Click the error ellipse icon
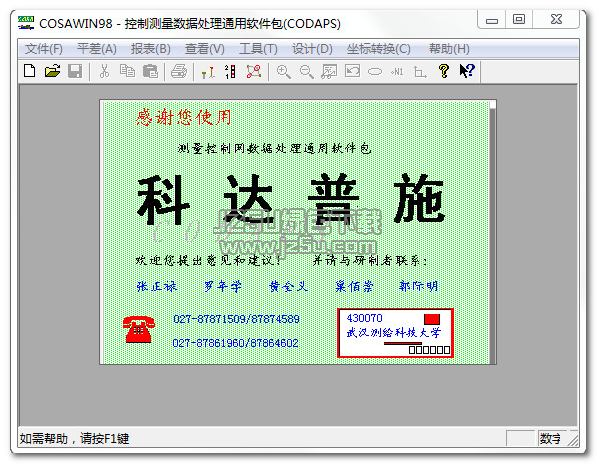The width and height of the screenshot is (597, 464). point(375,71)
